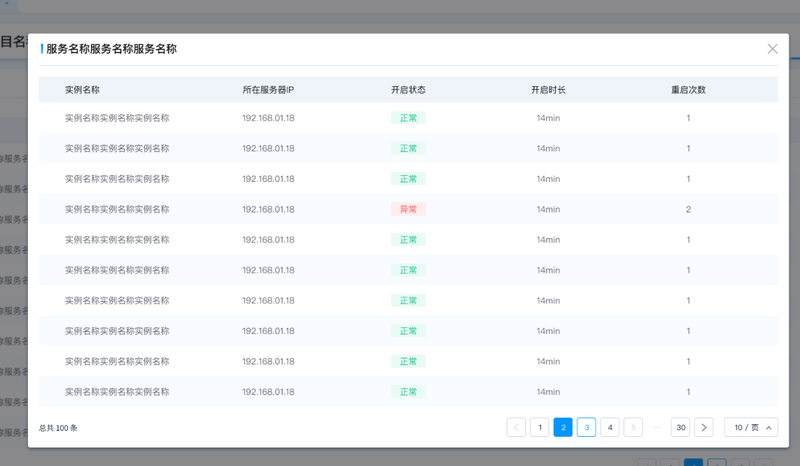This screenshot has height=466, width=800.
Task: Close the service name dialog
Action: pyautogui.click(x=772, y=48)
